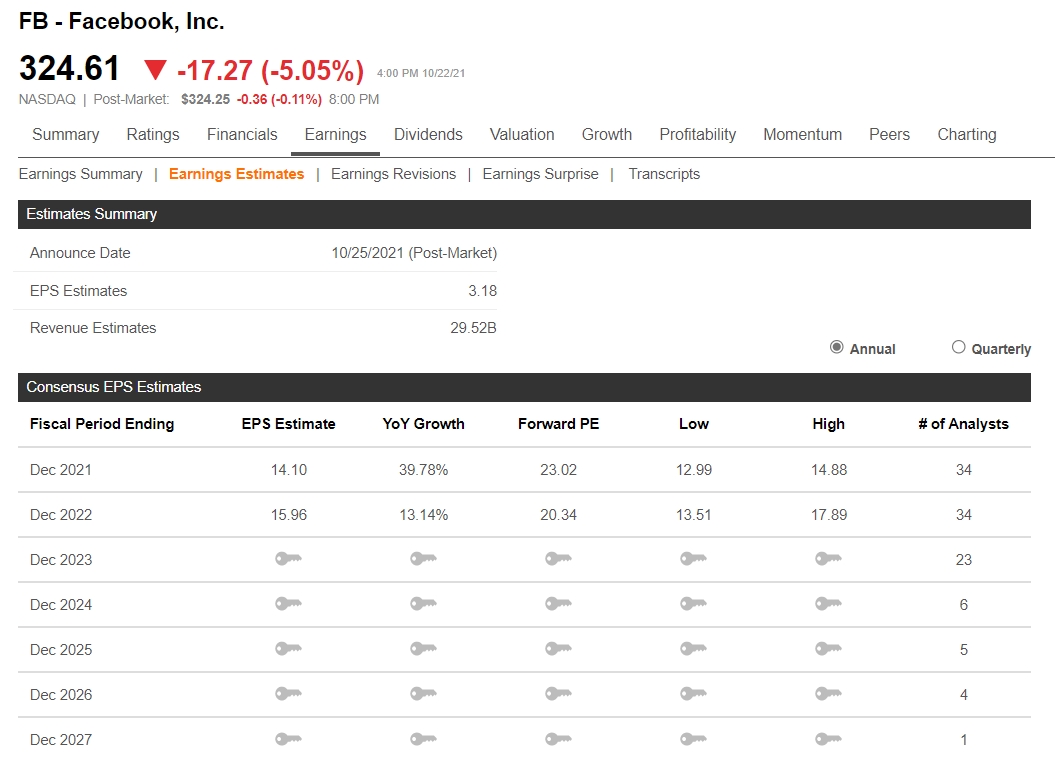Click the key icon for Dec 2023 YoY Growth

click(x=424, y=559)
